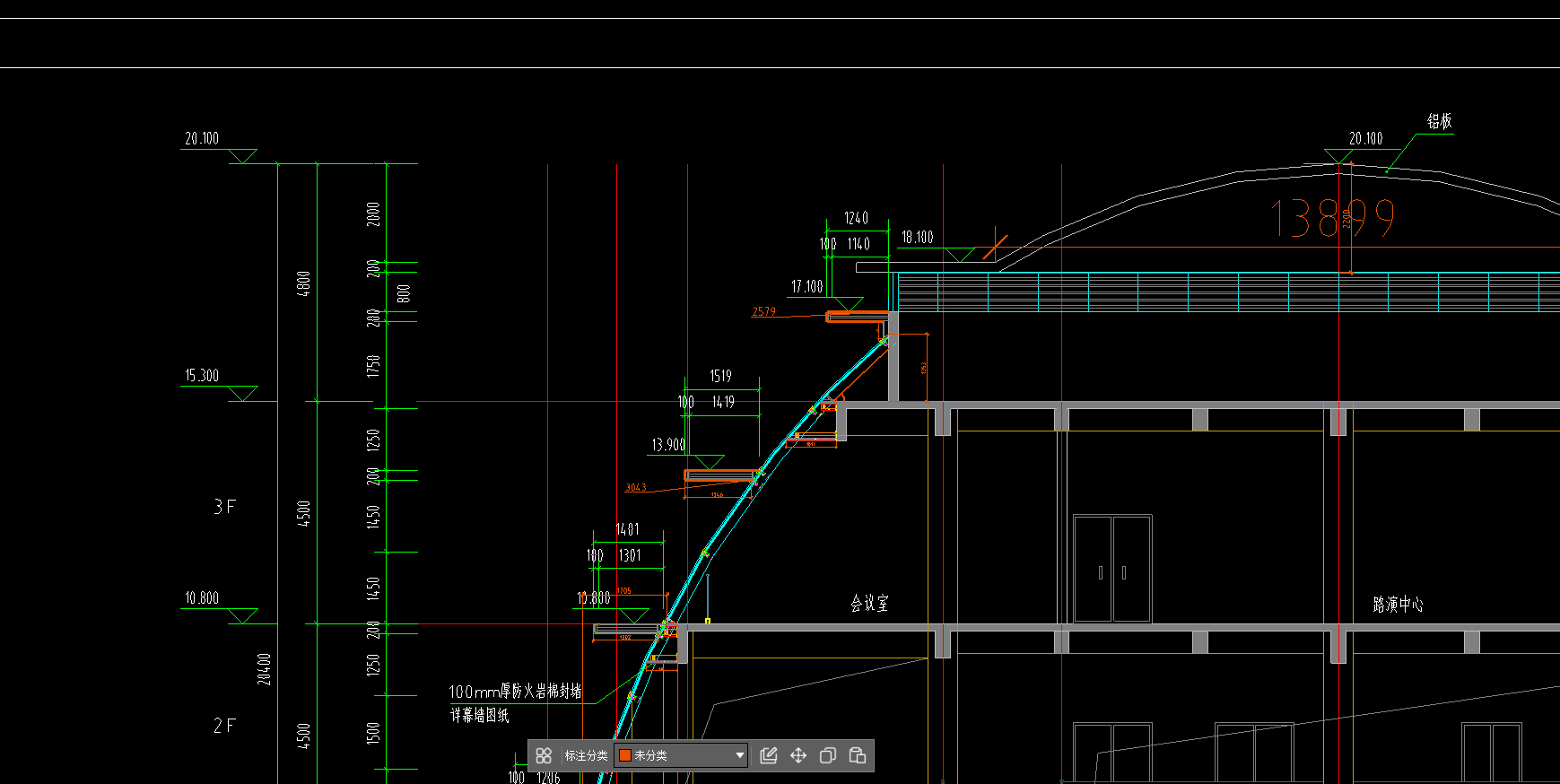Select the vertical 800 dimension
This screenshot has width=1560, height=784.
pyautogui.click(x=404, y=293)
